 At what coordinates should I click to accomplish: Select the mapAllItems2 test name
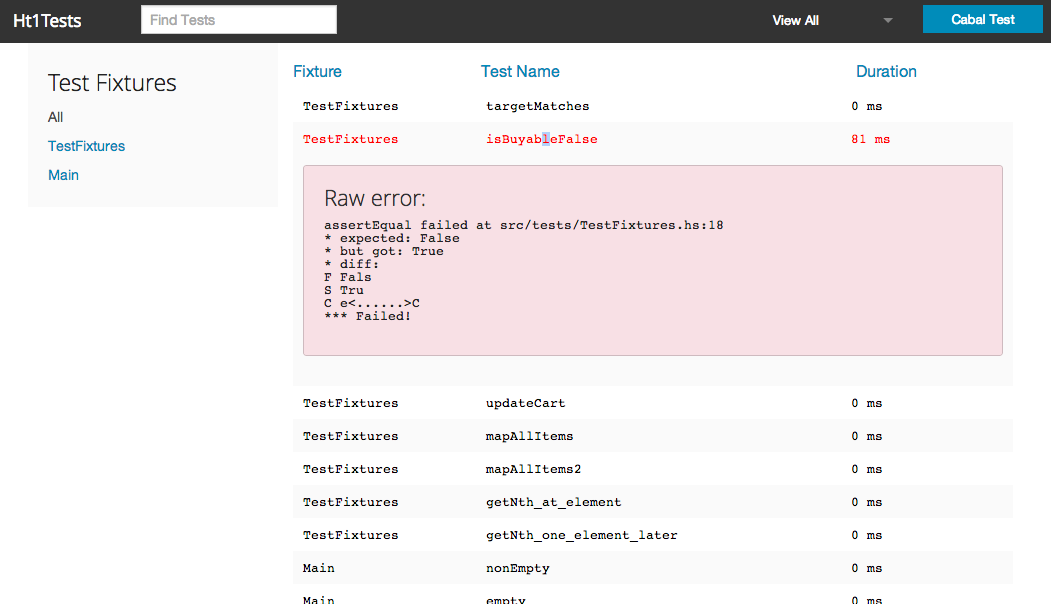(534, 469)
